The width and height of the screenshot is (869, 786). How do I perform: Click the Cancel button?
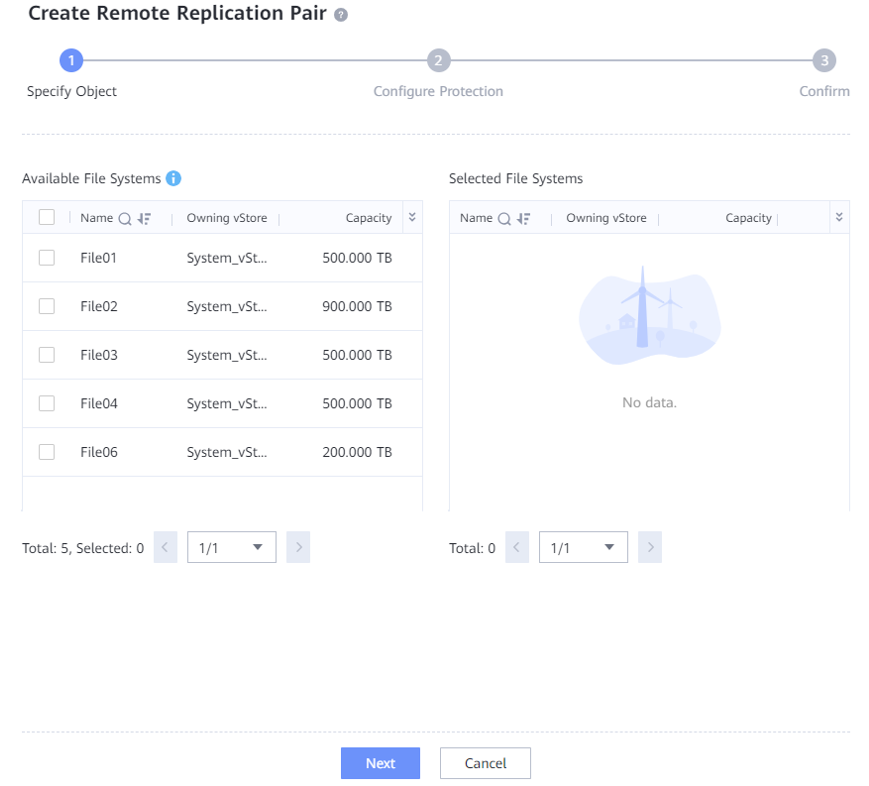click(x=485, y=763)
